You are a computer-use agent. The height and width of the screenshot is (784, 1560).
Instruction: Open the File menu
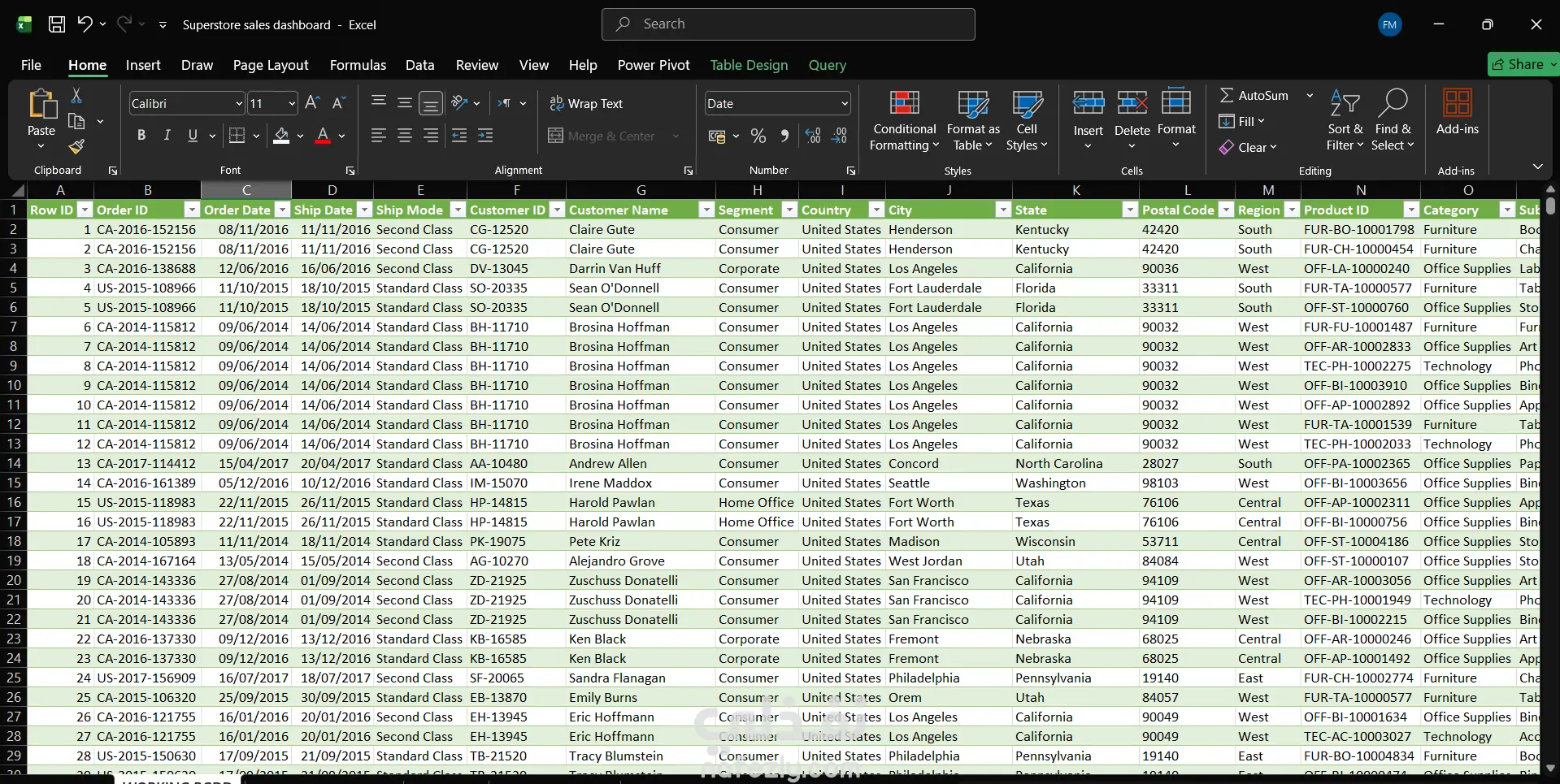(31, 65)
